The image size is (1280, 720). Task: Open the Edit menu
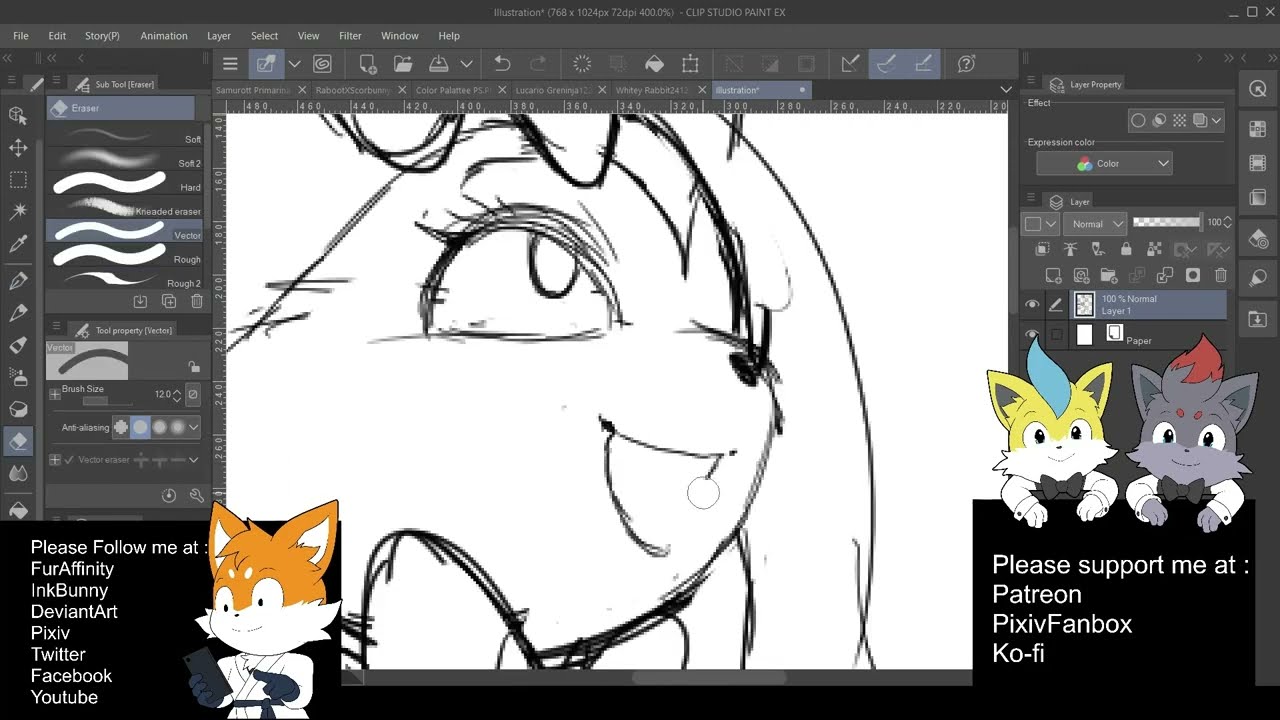point(57,36)
